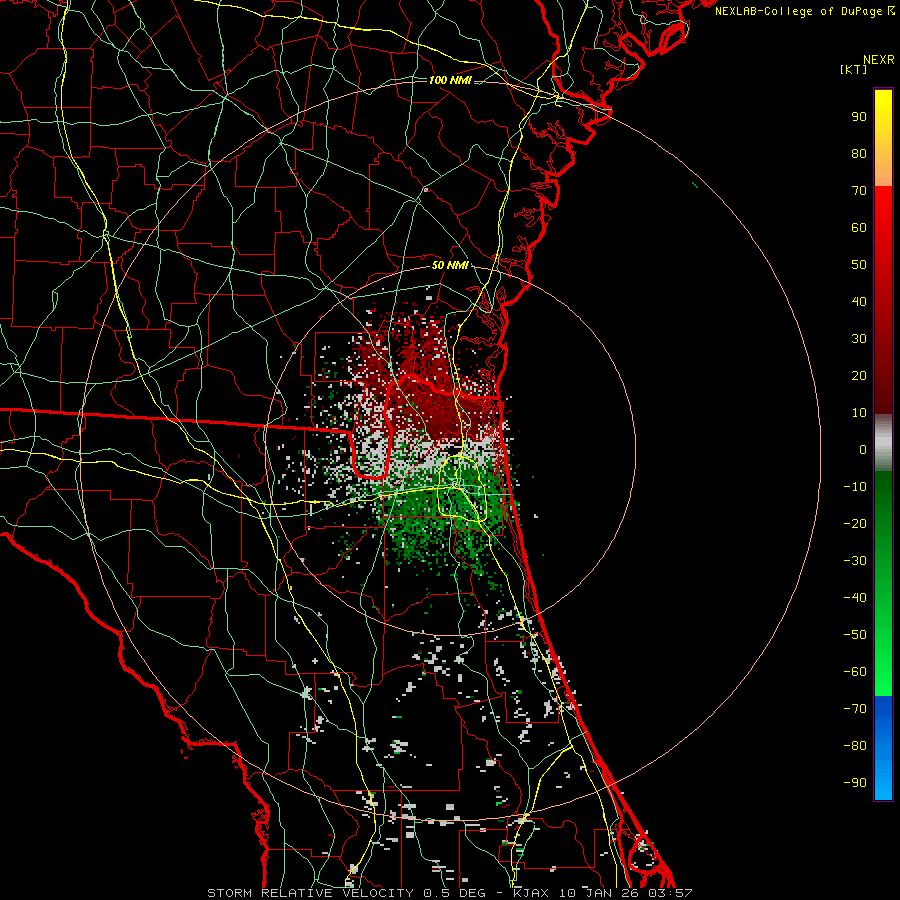This screenshot has width=900, height=900.
Task: Click the 40 value on the velocity scale
Action: (x=859, y=301)
